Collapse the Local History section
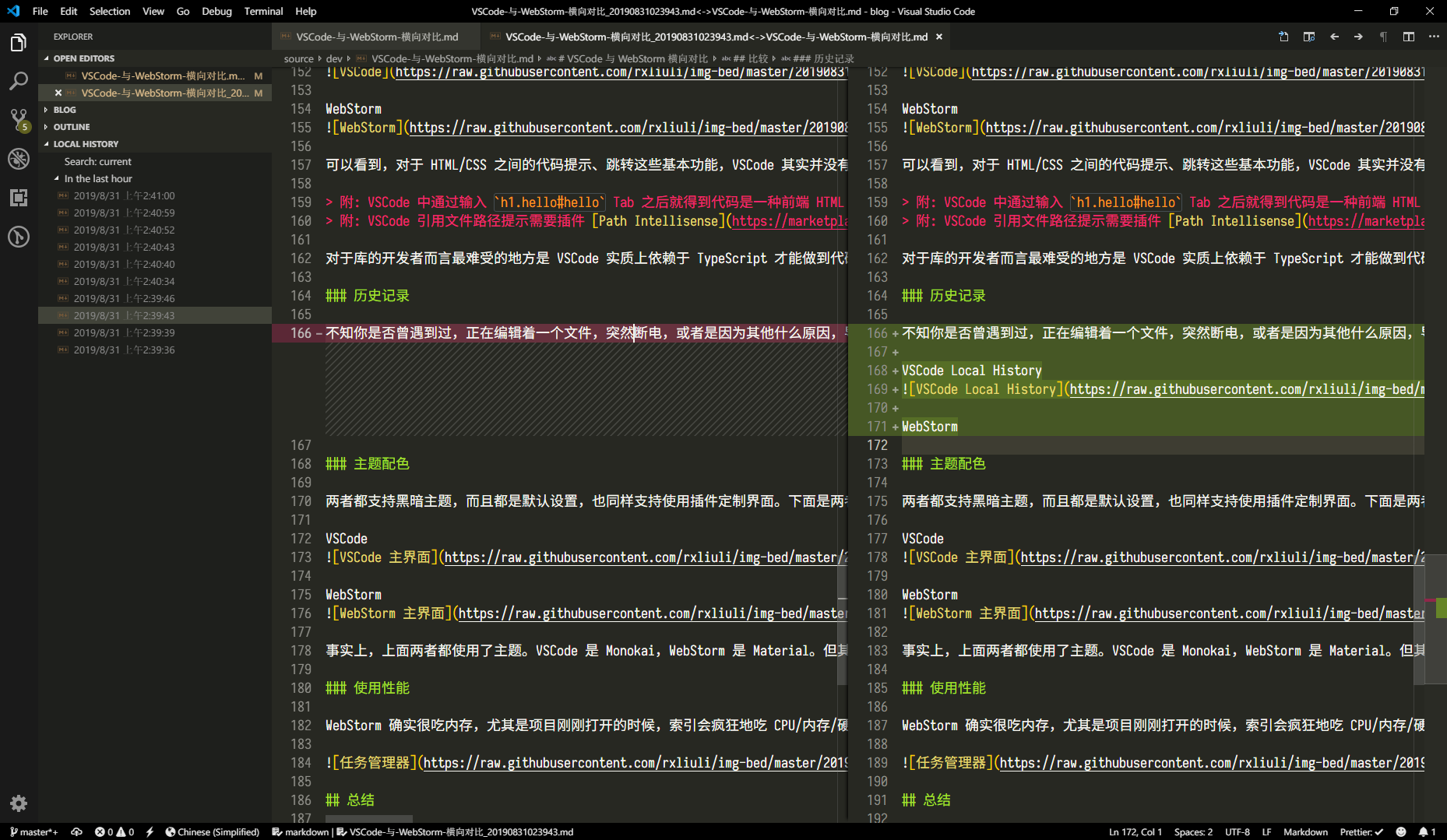Screen dimensions: 1447x840 155,144
